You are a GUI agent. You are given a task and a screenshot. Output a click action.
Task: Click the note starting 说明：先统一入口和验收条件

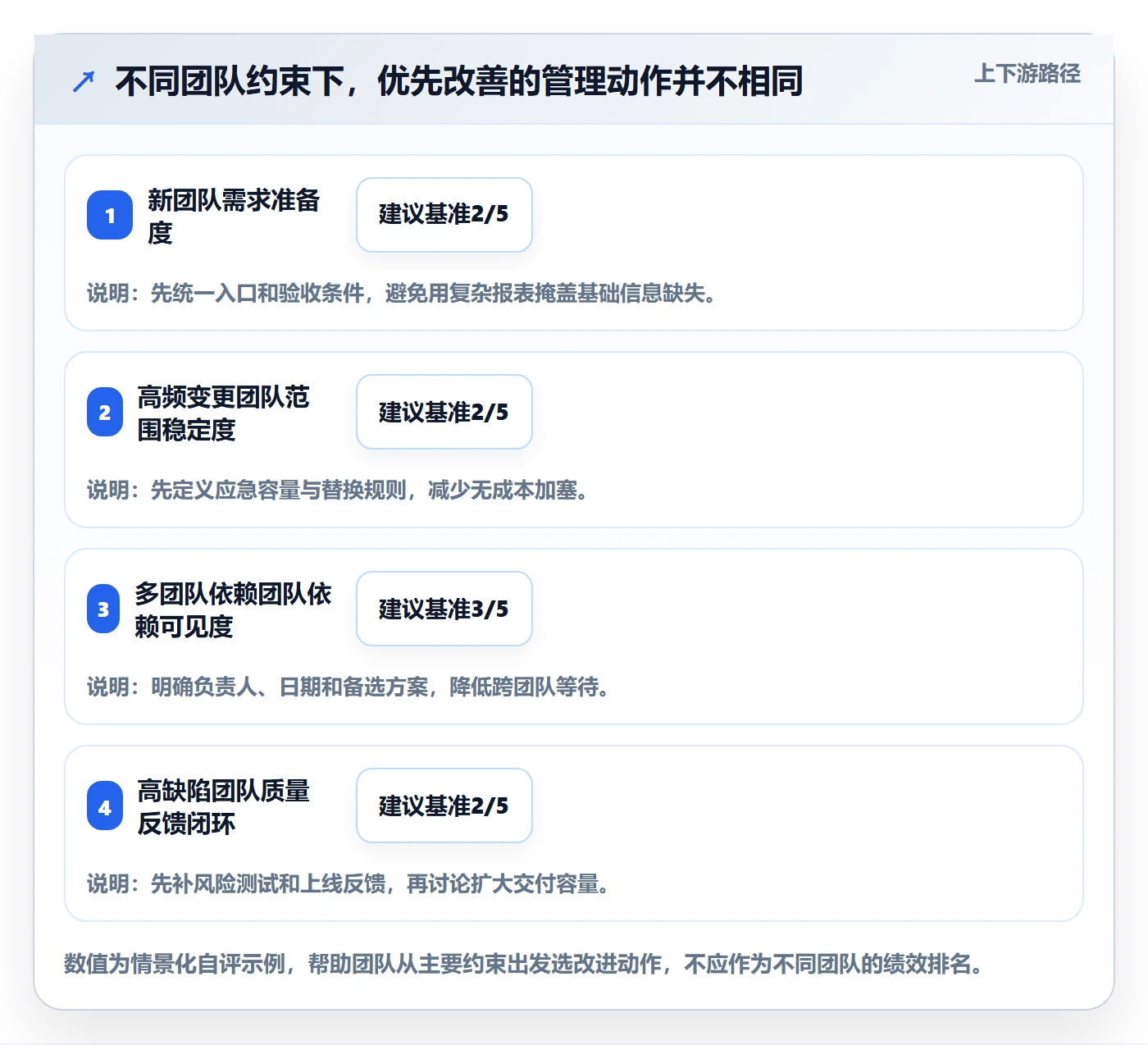(402, 293)
